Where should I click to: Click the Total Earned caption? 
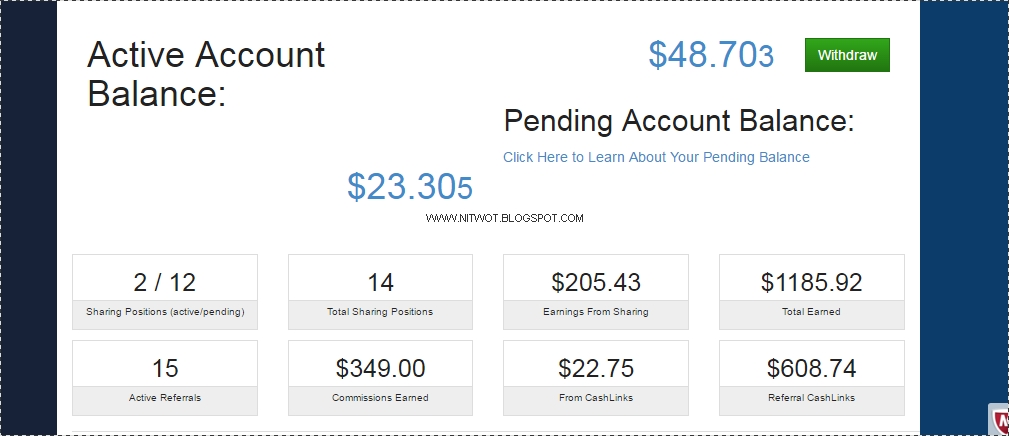coord(811,312)
